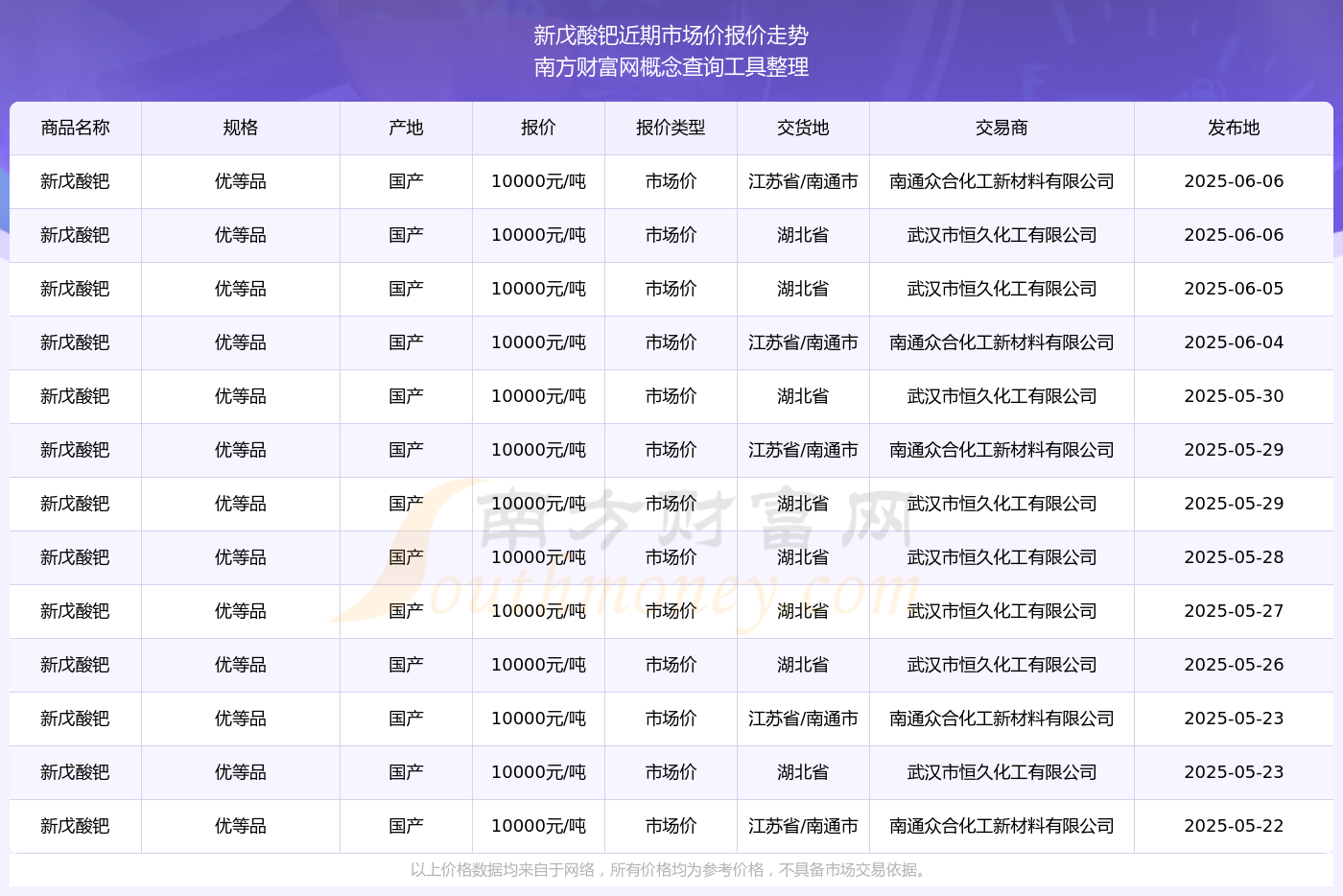Click the disclaimer text 以上价格数据均来自于网络
The image size is (1343, 896).
tap(503, 870)
